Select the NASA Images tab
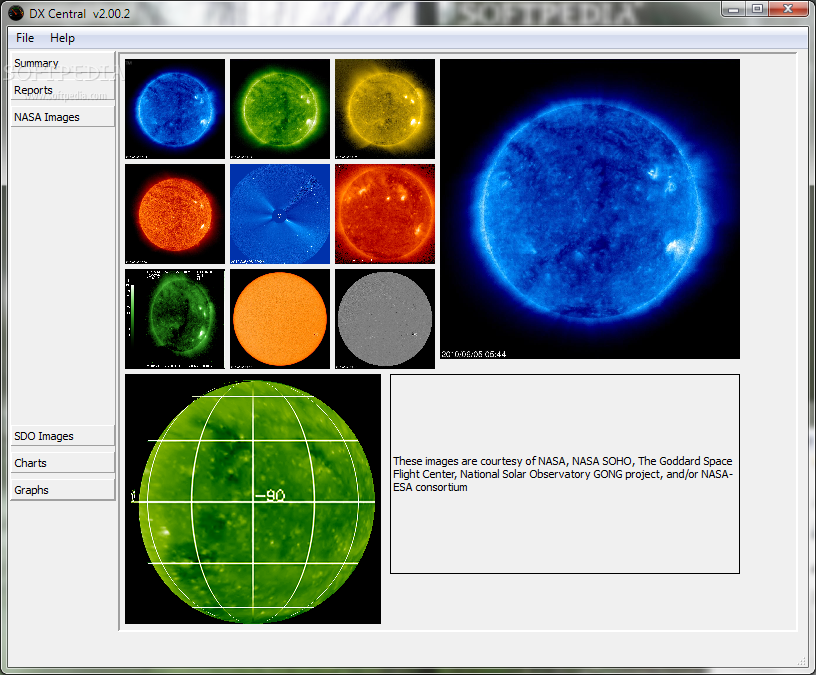Image resolution: width=816 pixels, height=675 pixels. click(x=62, y=117)
